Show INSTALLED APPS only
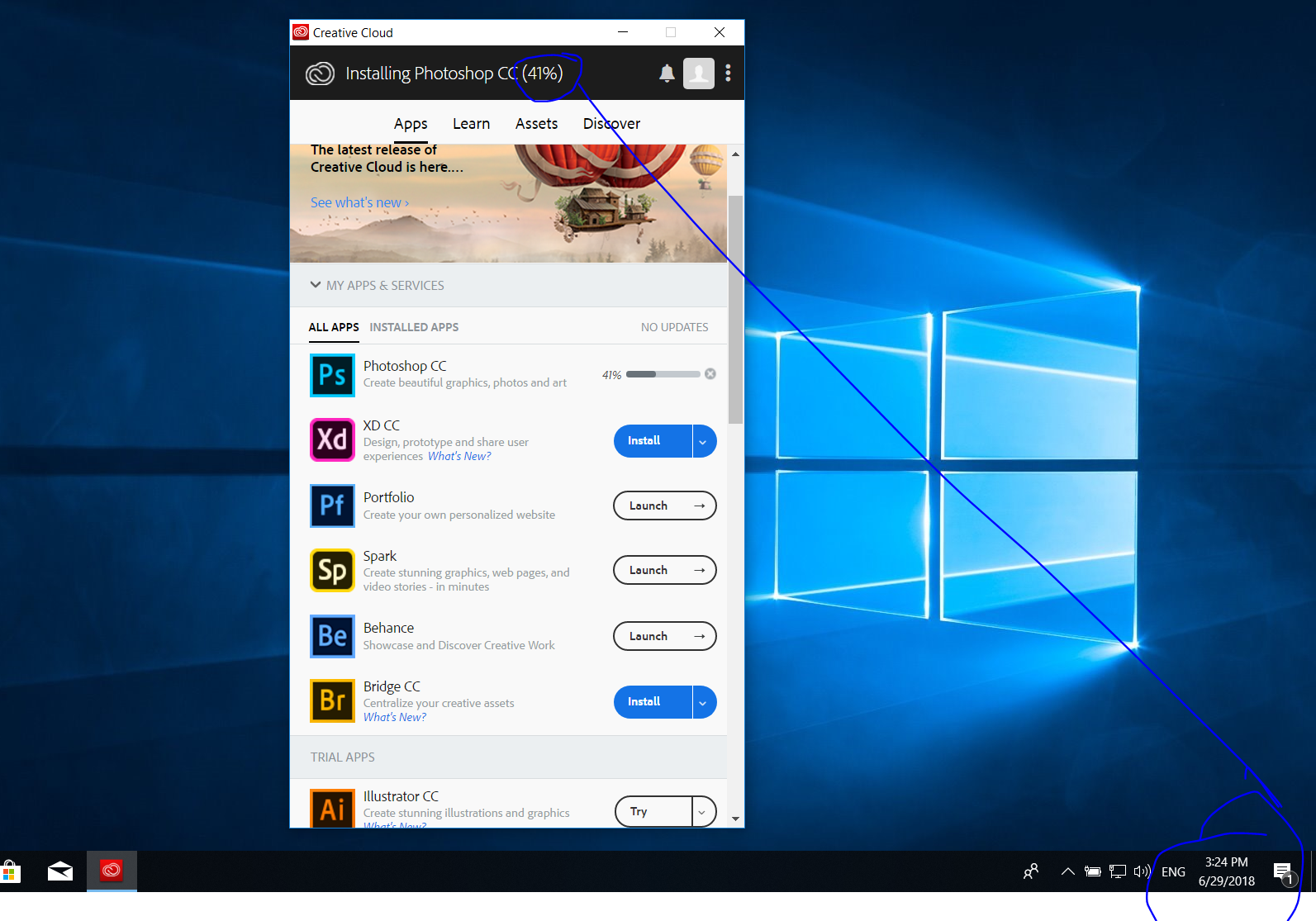The width and height of the screenshot is (1316, 921). pos(414,327)
